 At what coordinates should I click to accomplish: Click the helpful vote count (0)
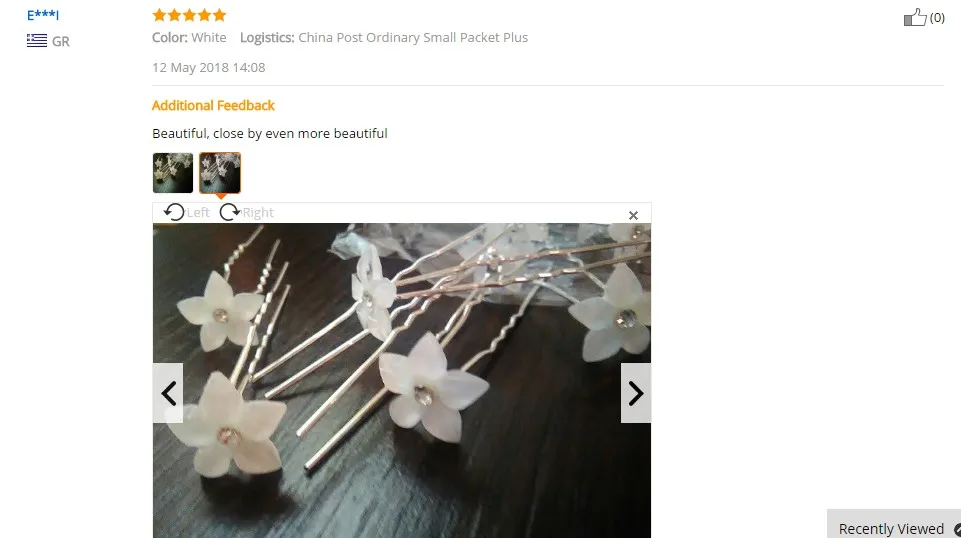click(937, 18)
